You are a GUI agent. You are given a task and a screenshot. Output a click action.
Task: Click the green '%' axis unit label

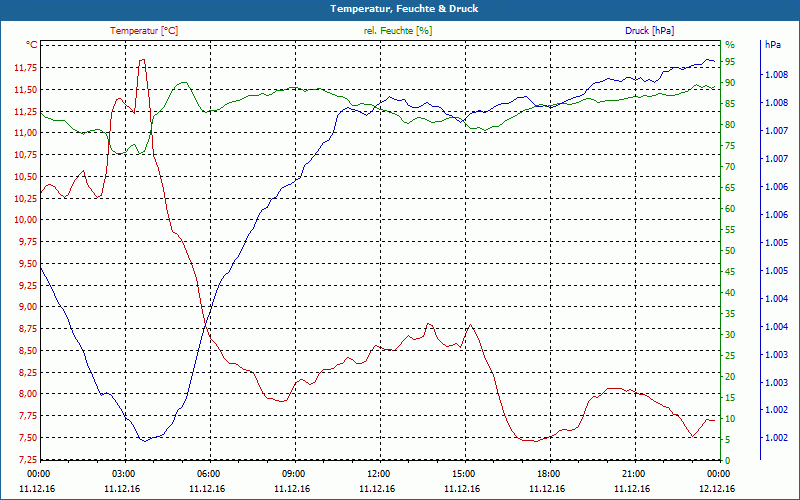[730, 45]
